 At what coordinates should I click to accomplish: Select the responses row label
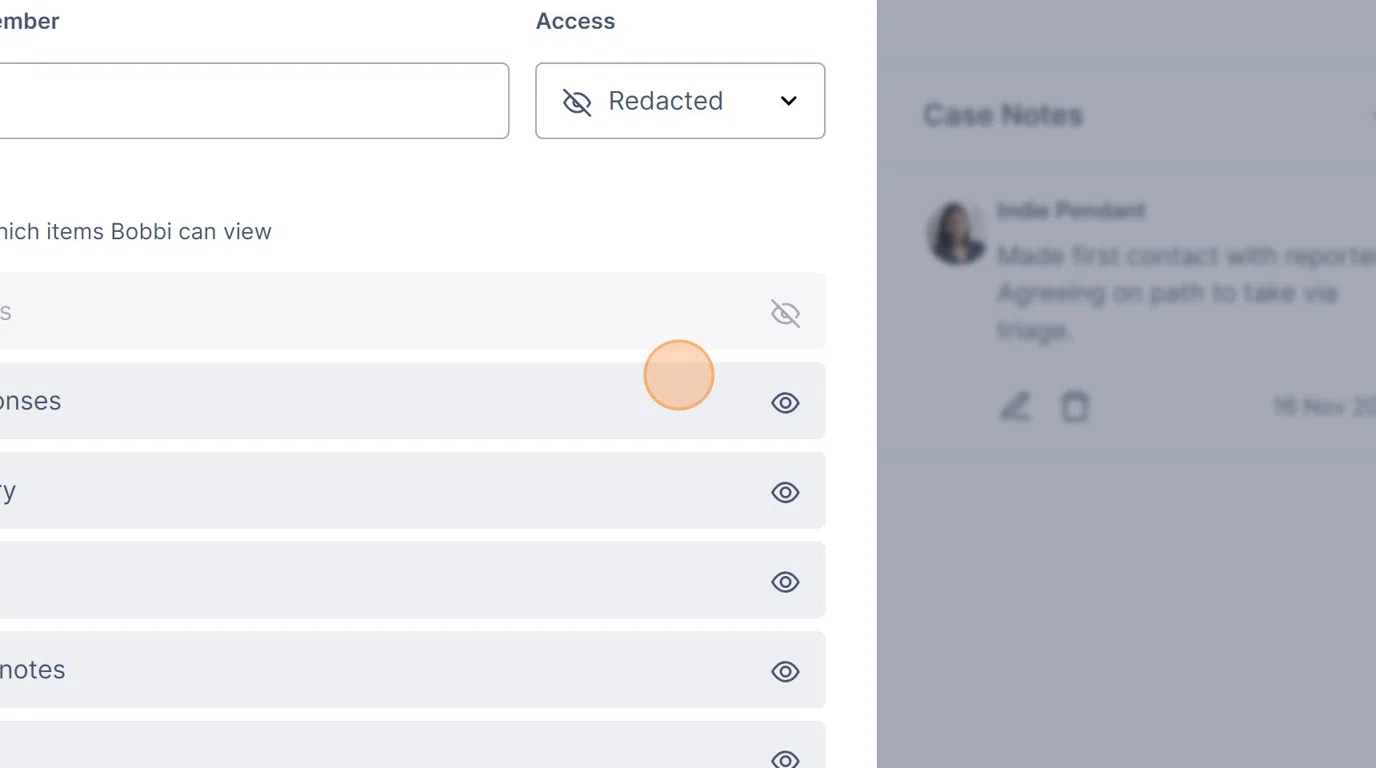coord(30,401)
